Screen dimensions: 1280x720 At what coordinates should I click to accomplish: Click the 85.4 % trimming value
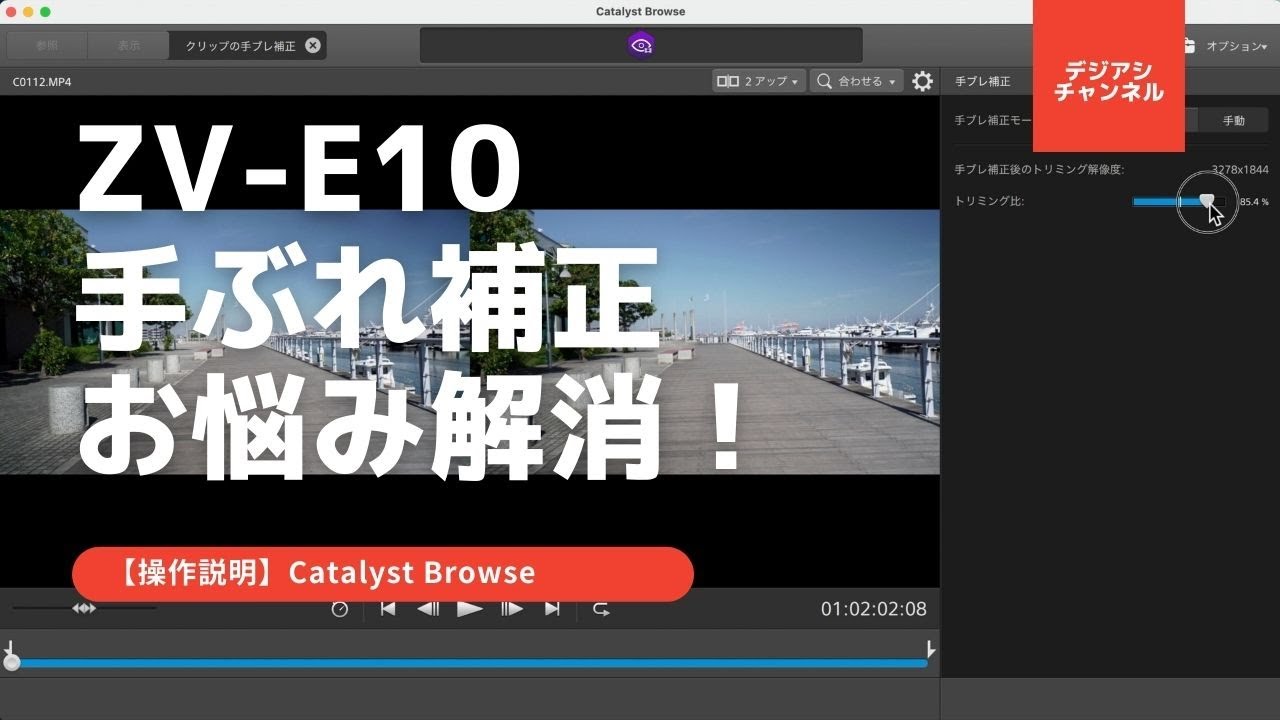click(x=1254, y=202)
